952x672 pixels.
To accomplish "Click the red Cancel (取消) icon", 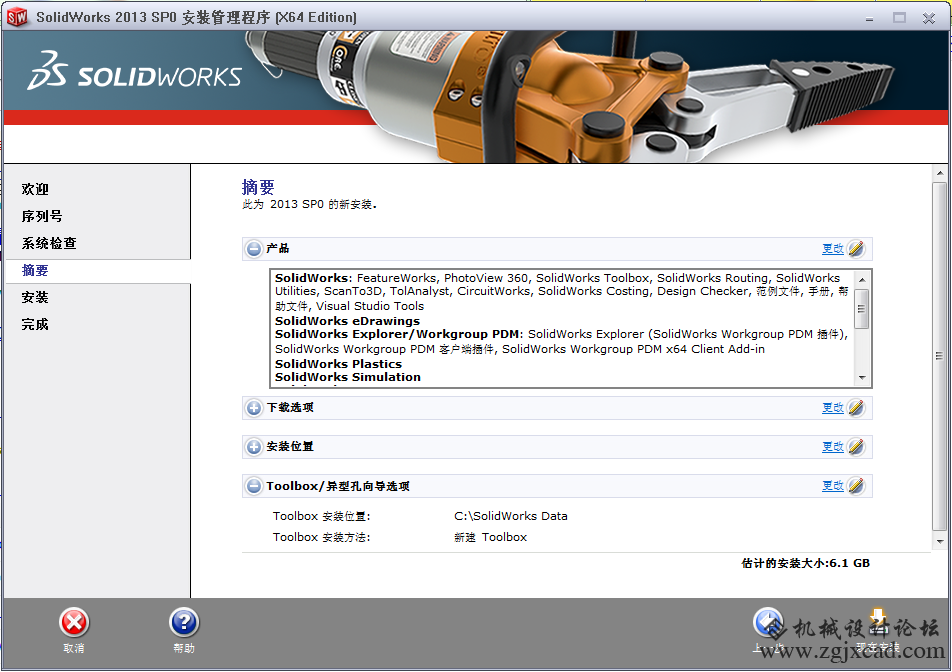I will pyautogui.click(x=74, y=623).
